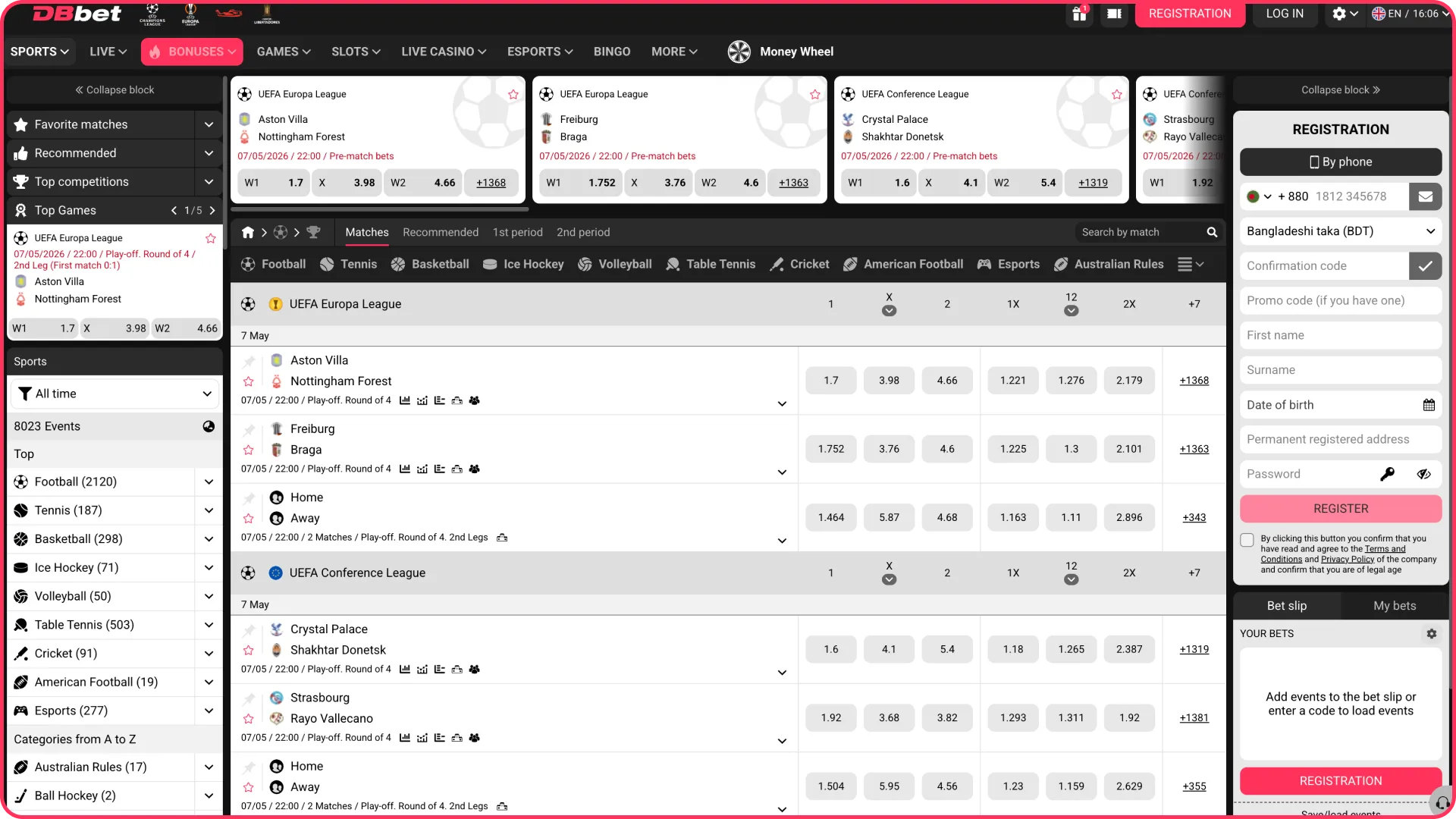Star Strasbourg vs Rayo Vallecano row
The height and width of the screenshot is (819, 1456).
pyautogui.click(x=248, y=719)
